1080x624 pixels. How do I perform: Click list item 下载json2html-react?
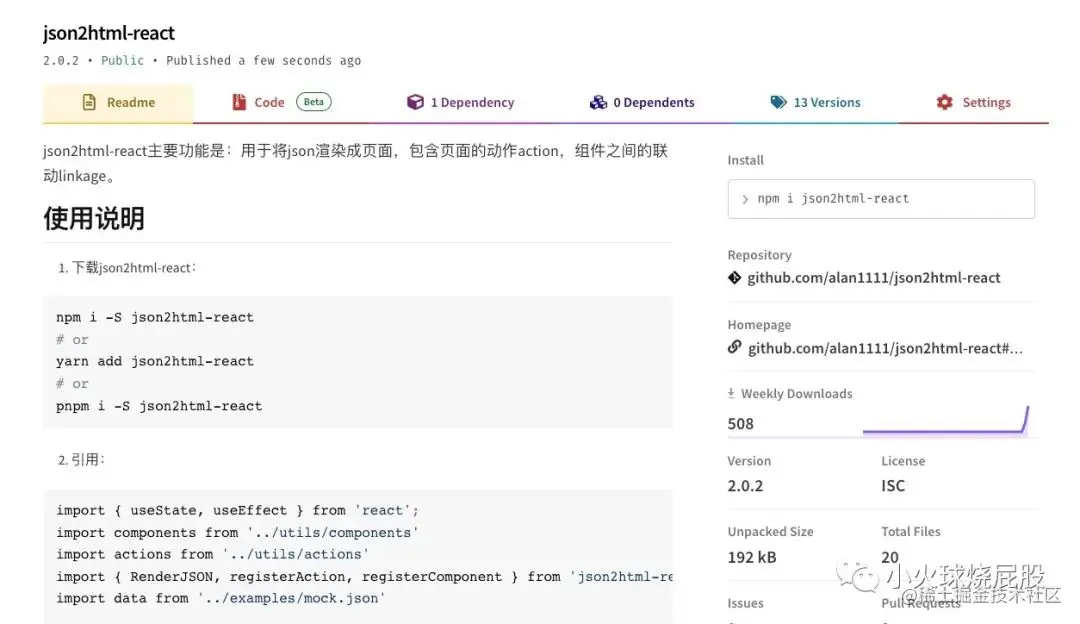point(127,268)
